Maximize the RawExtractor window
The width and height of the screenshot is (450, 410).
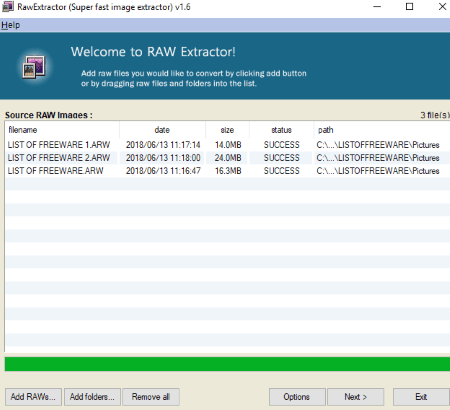coord(409,7)
